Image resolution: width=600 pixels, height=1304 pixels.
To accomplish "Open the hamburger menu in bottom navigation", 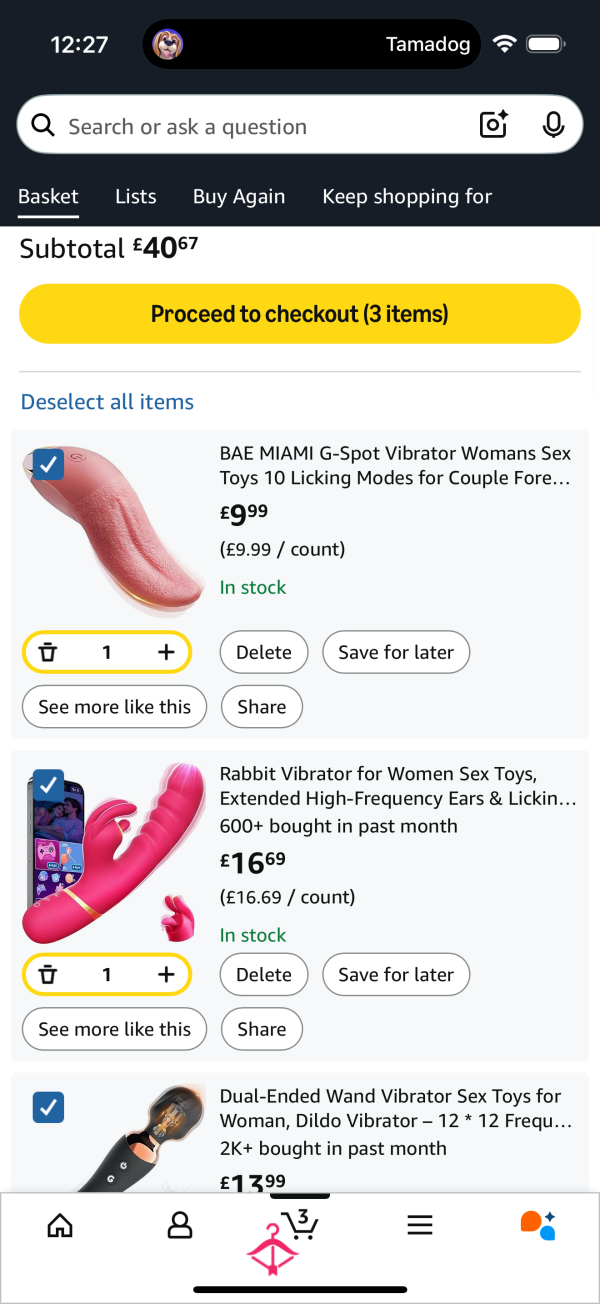I will (x=420, y=1225).
